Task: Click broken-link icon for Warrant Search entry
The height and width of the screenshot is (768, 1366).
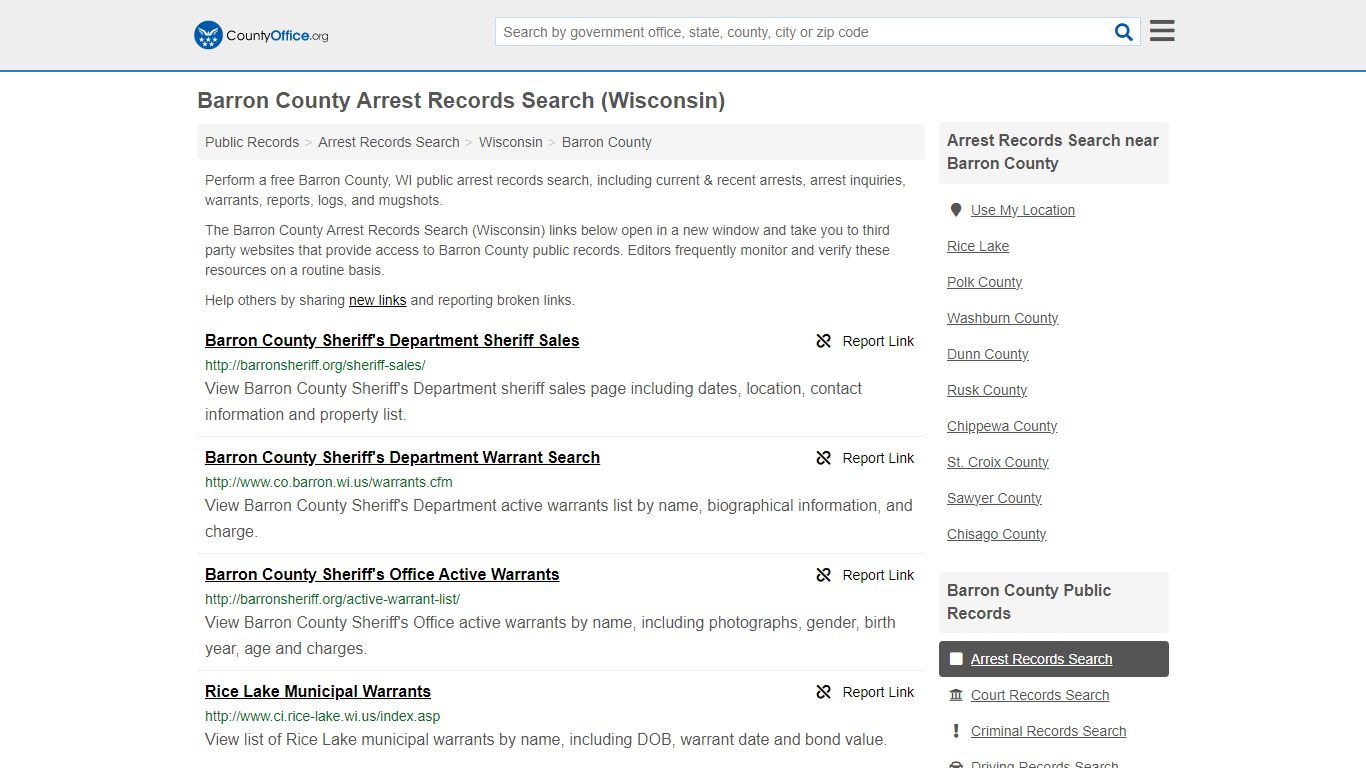Action: pos(824,458)
